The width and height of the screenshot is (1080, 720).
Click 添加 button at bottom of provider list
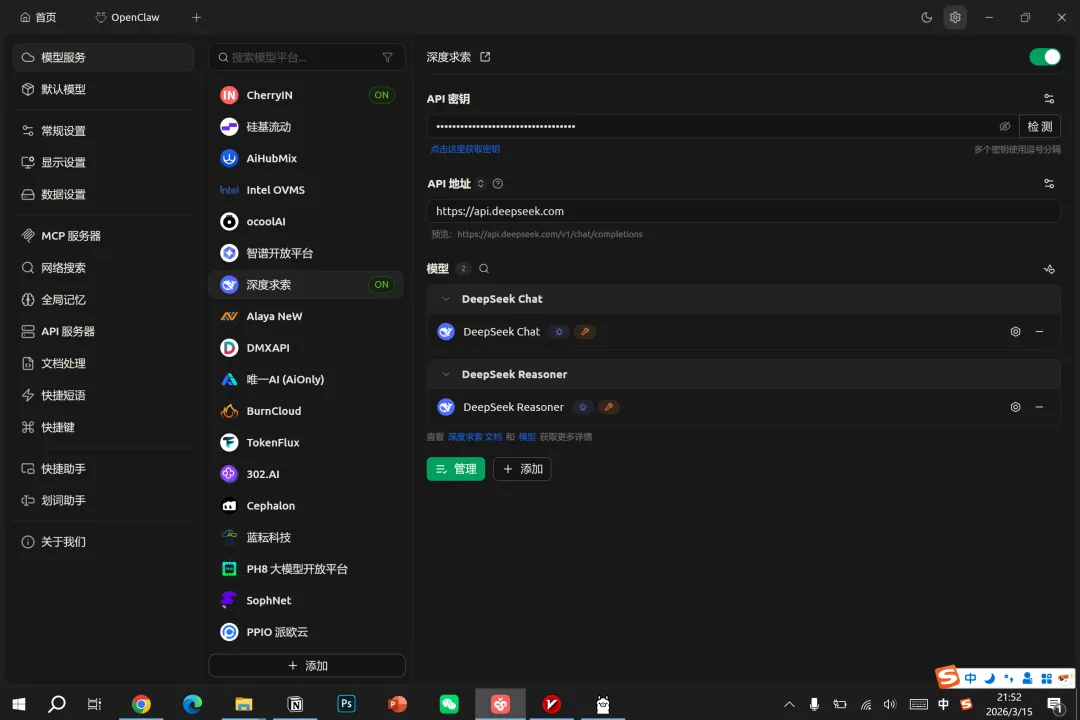(x=307, y=666)
